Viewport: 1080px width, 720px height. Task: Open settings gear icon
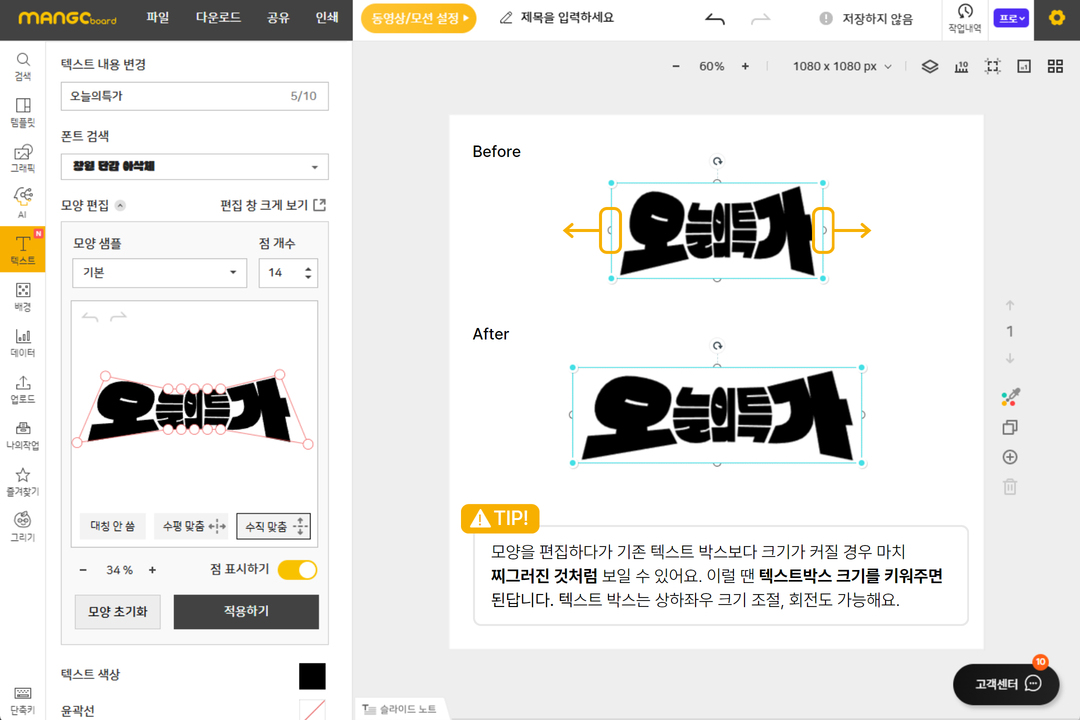pos(1056,18)
